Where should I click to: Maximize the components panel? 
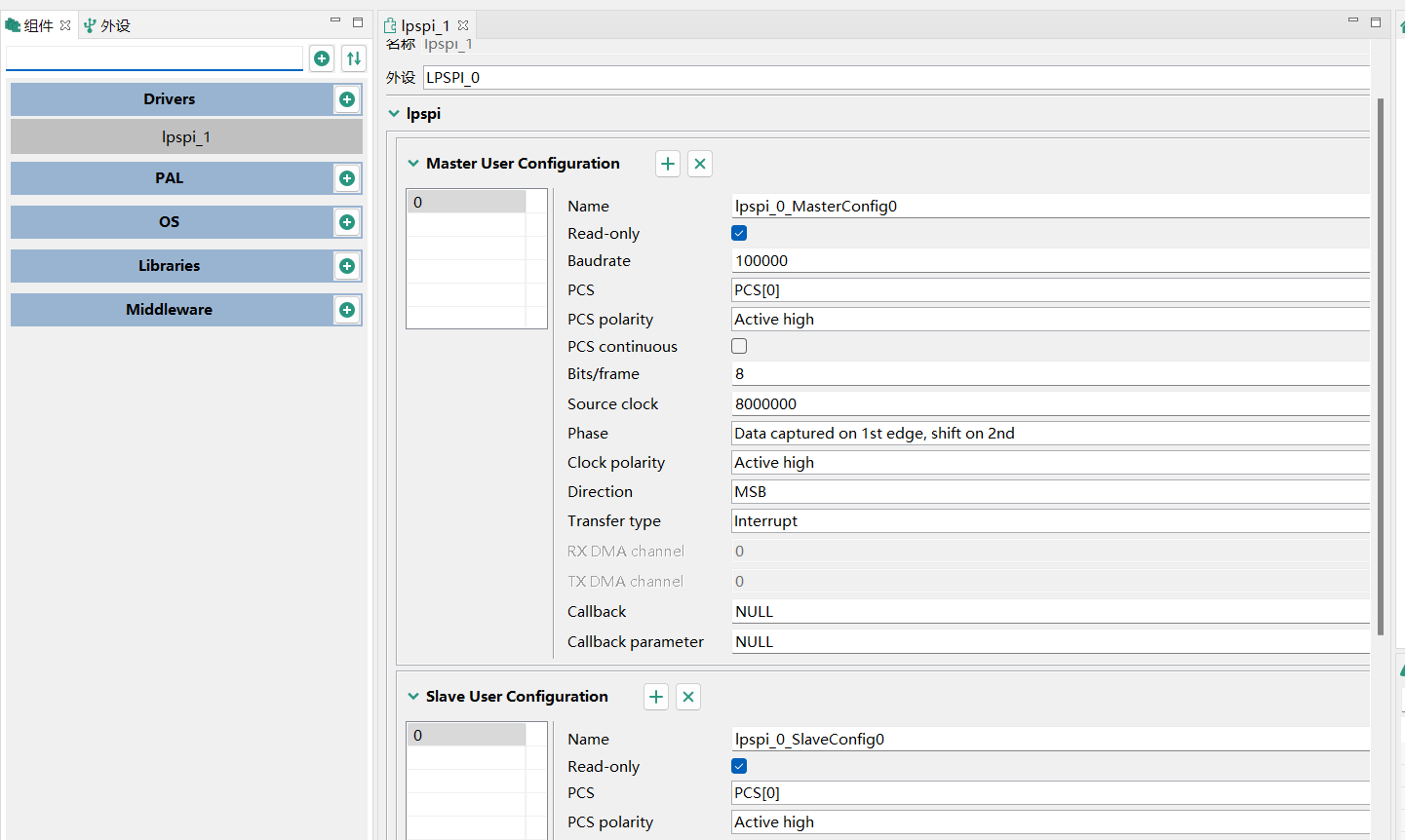[358, 21]
